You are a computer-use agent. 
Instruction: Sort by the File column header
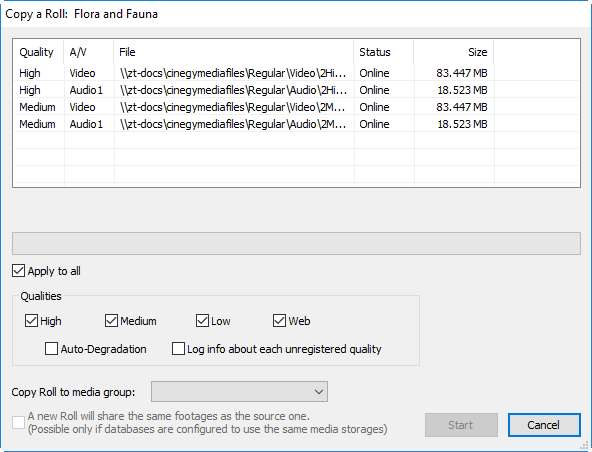234,52
